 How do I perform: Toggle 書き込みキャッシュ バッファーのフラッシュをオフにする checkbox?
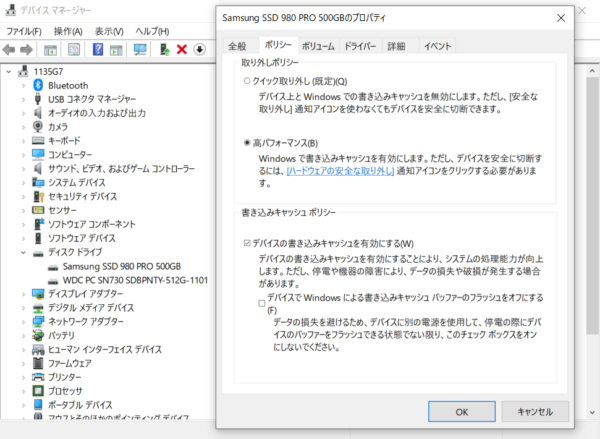[262, 304]
